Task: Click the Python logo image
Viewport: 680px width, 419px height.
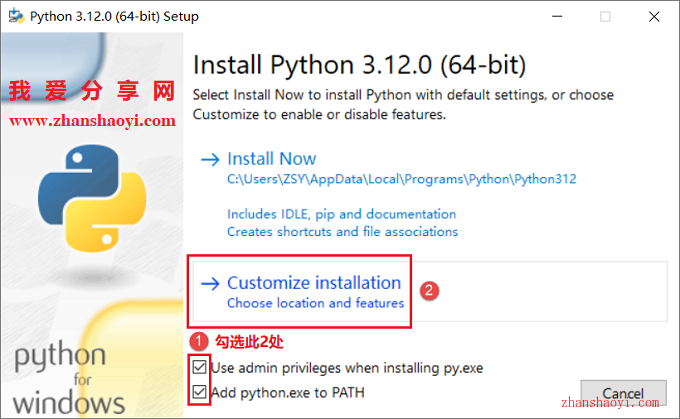Action: 92,199
